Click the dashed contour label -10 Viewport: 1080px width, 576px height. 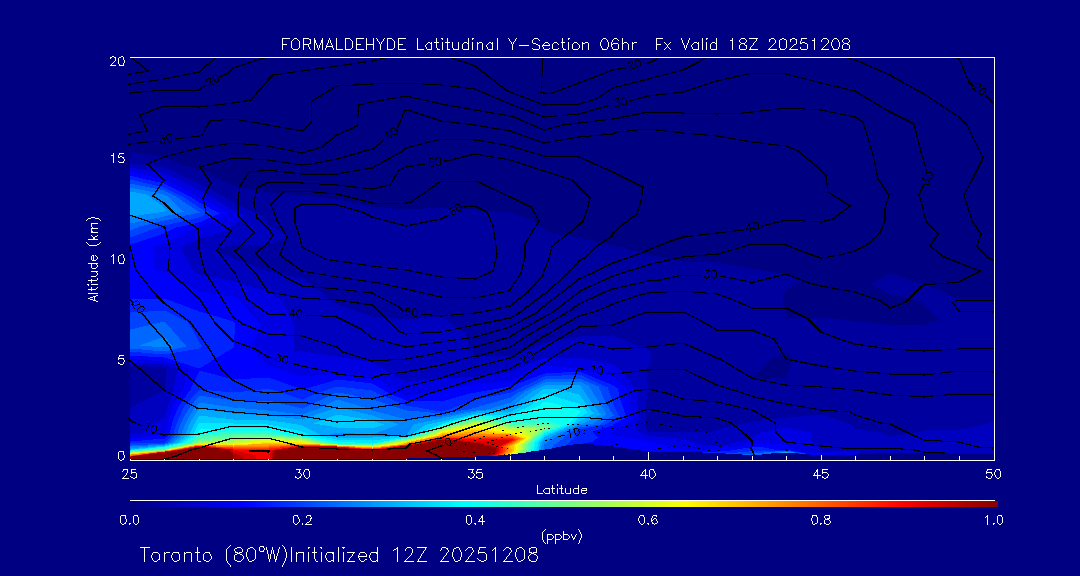coord(572,434)
